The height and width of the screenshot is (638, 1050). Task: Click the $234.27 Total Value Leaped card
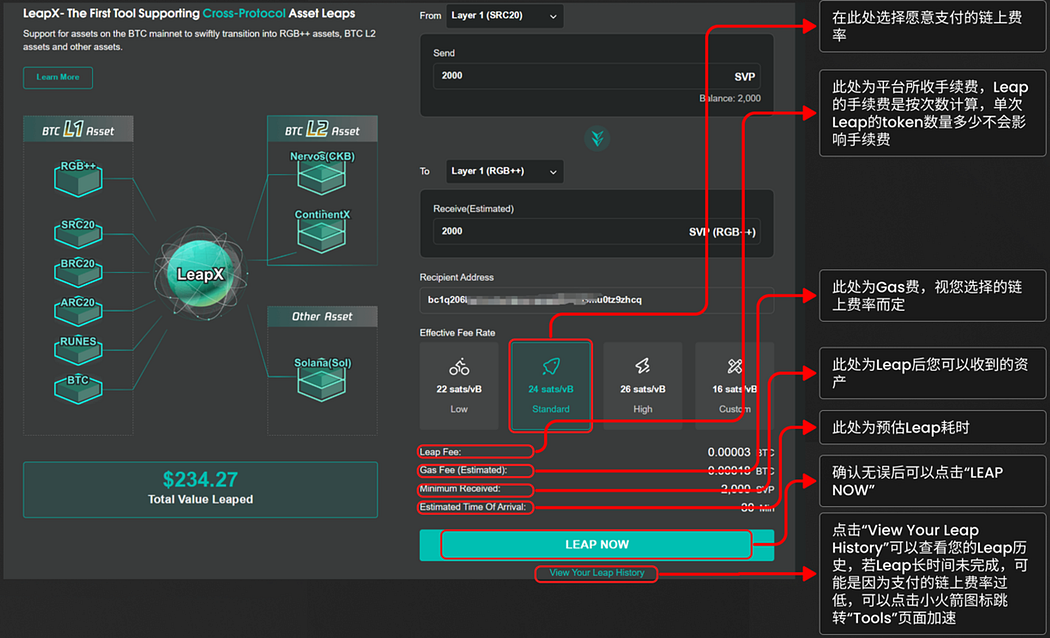tap(200, 489)
